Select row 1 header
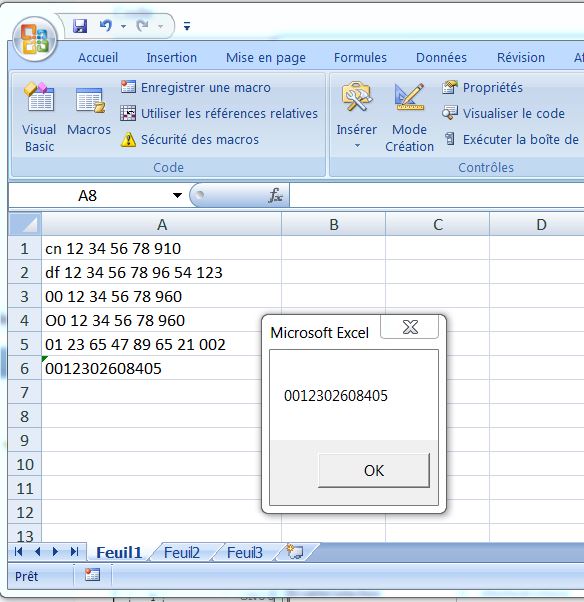The image size is (584, 602). (25, 248)
